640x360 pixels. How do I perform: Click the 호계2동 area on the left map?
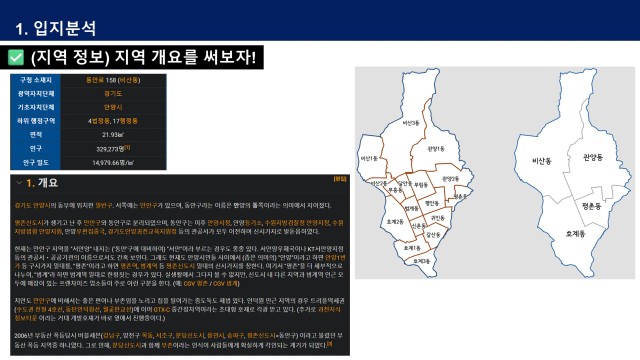point(395,222)
